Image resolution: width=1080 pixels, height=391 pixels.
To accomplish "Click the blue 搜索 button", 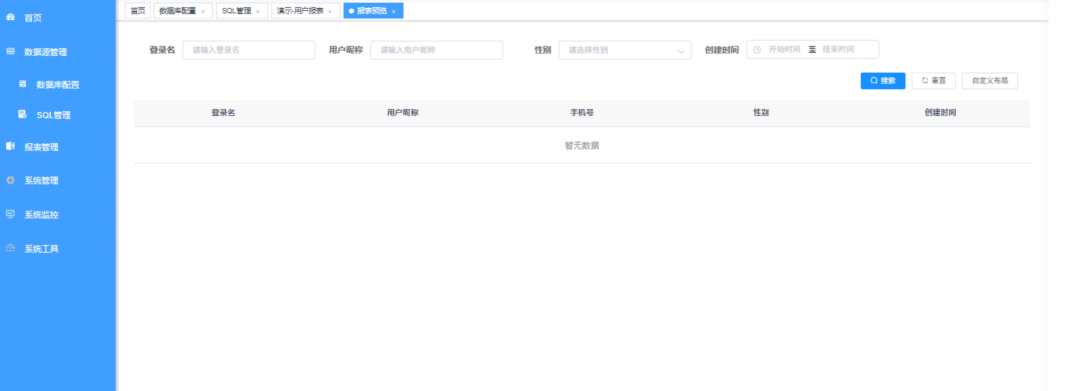I will [883, 81].
